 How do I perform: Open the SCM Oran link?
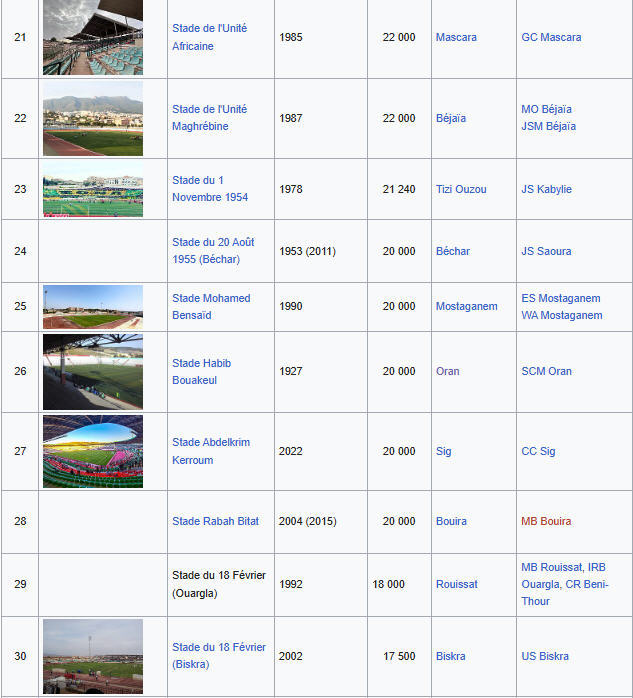(x=547, y=371)
